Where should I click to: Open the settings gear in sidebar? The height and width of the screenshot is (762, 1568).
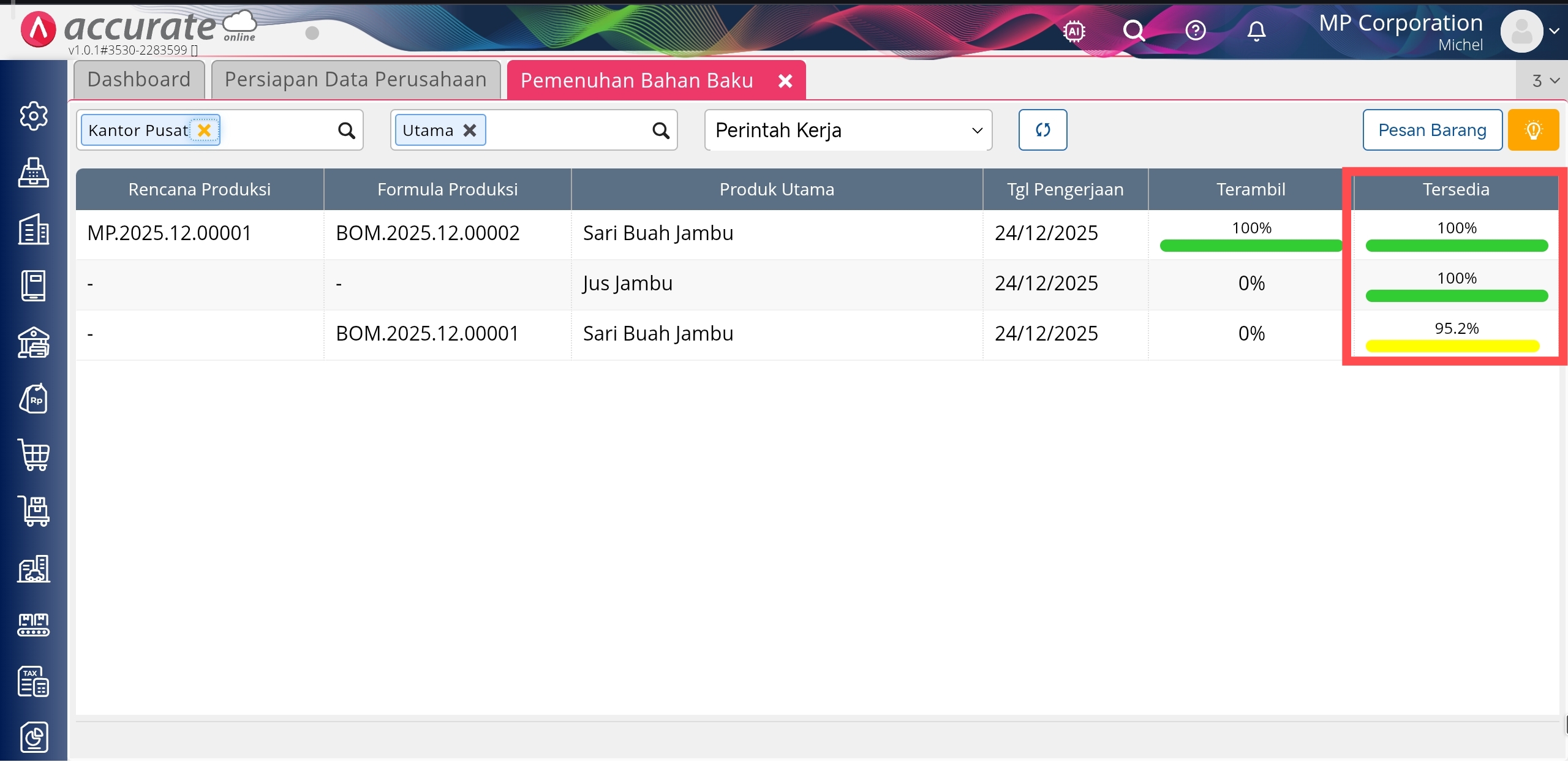(33, 116)
